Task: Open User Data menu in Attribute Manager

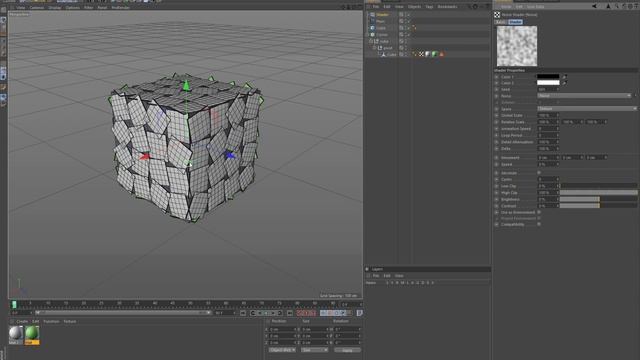Action: [535, 7]
